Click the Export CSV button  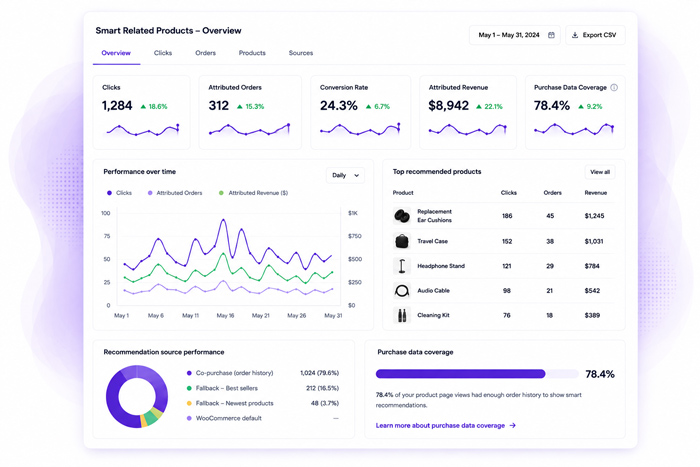click(x=595, y=35)
